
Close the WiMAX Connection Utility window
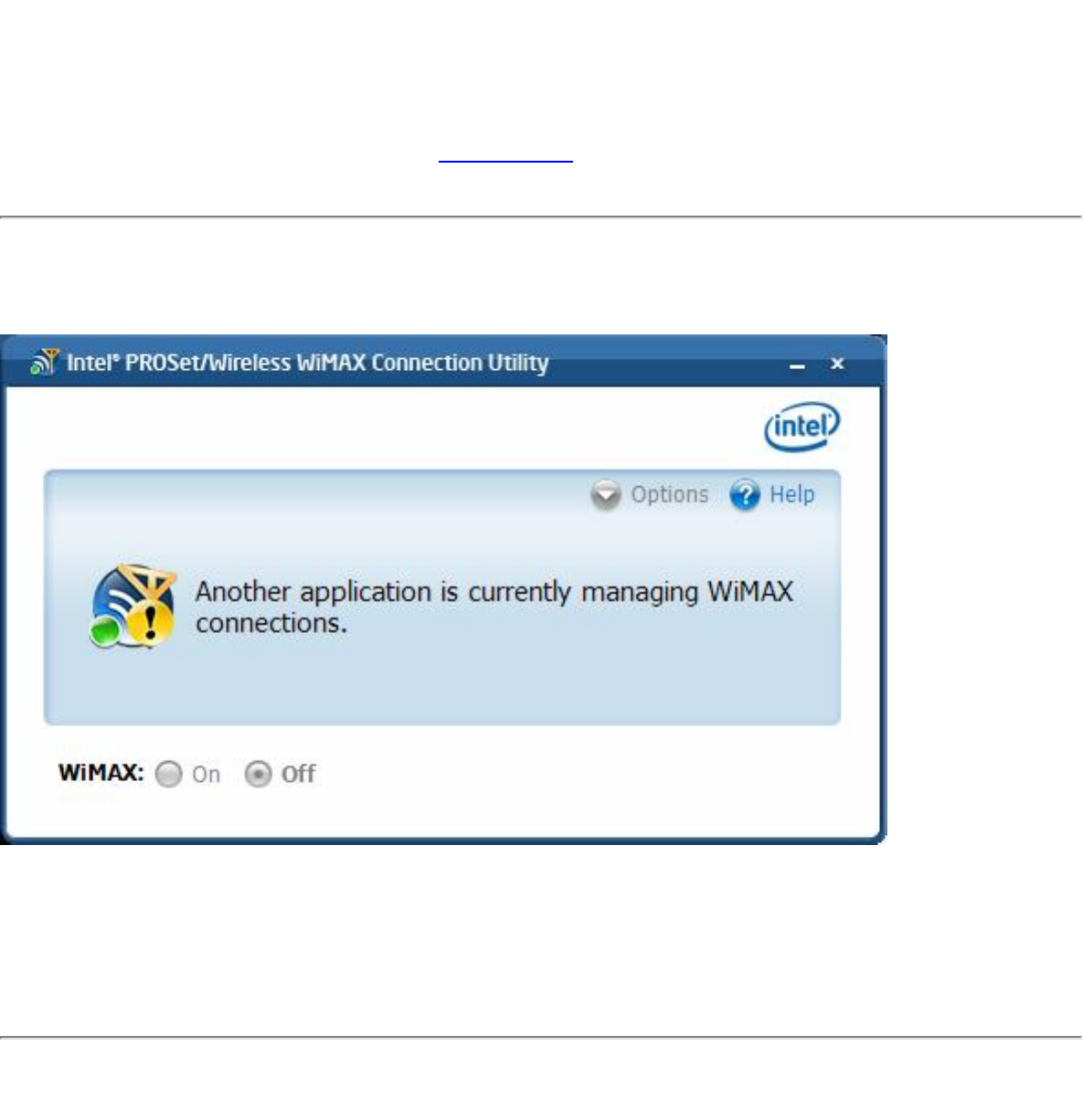[837, 364]
